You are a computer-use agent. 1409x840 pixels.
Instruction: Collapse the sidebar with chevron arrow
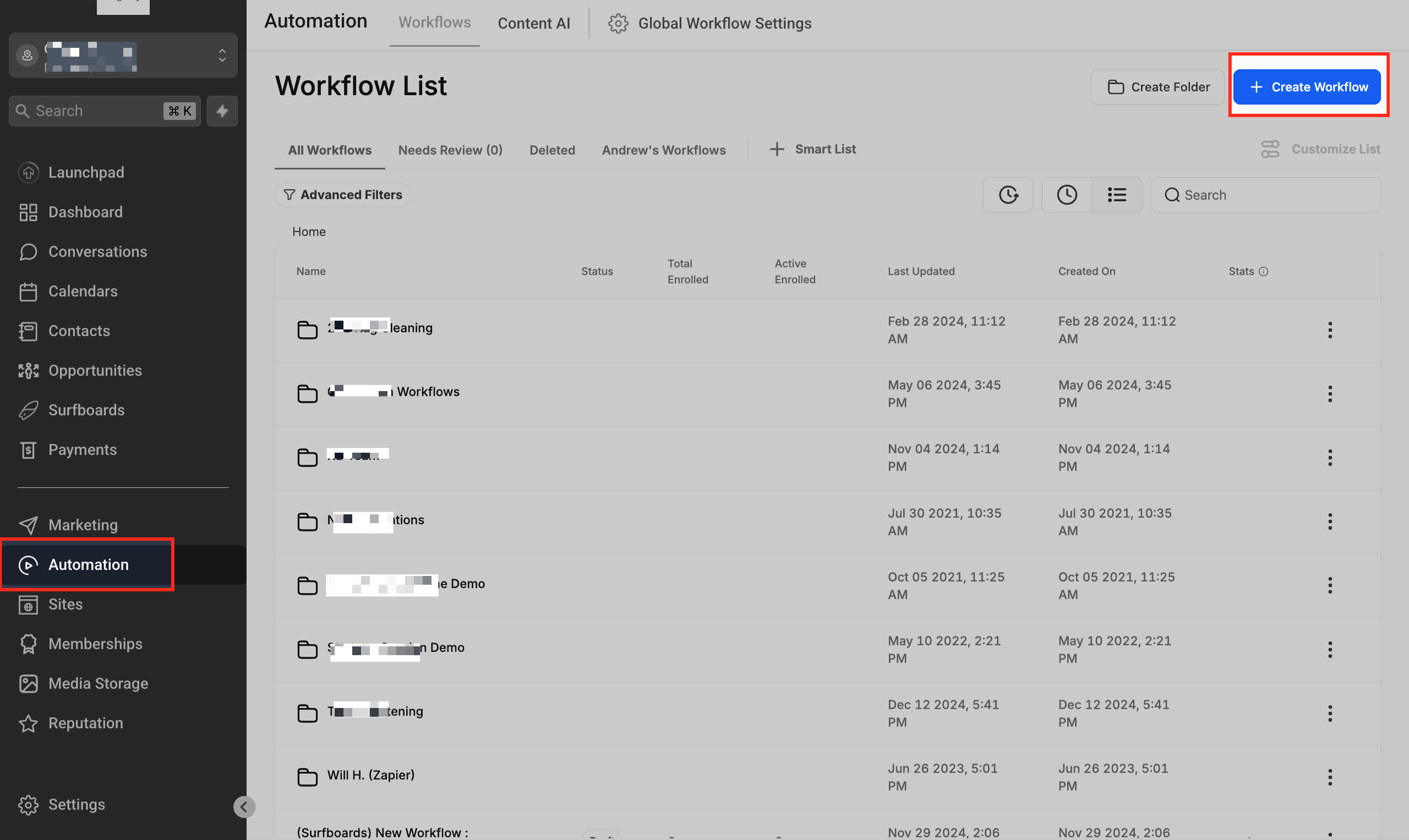(244, 806)
